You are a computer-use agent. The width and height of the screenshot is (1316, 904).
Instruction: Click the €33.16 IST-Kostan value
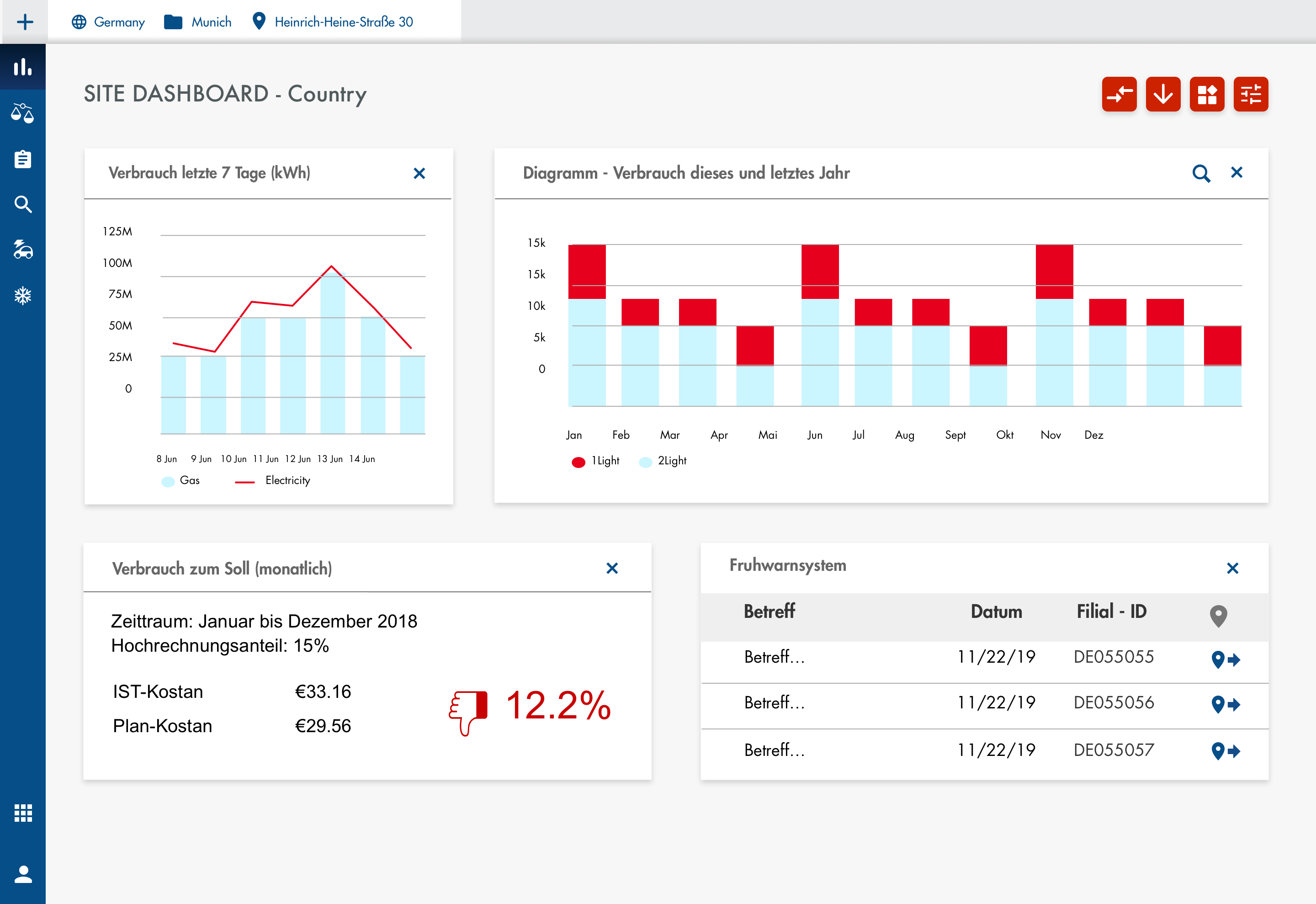pos(323,691)
